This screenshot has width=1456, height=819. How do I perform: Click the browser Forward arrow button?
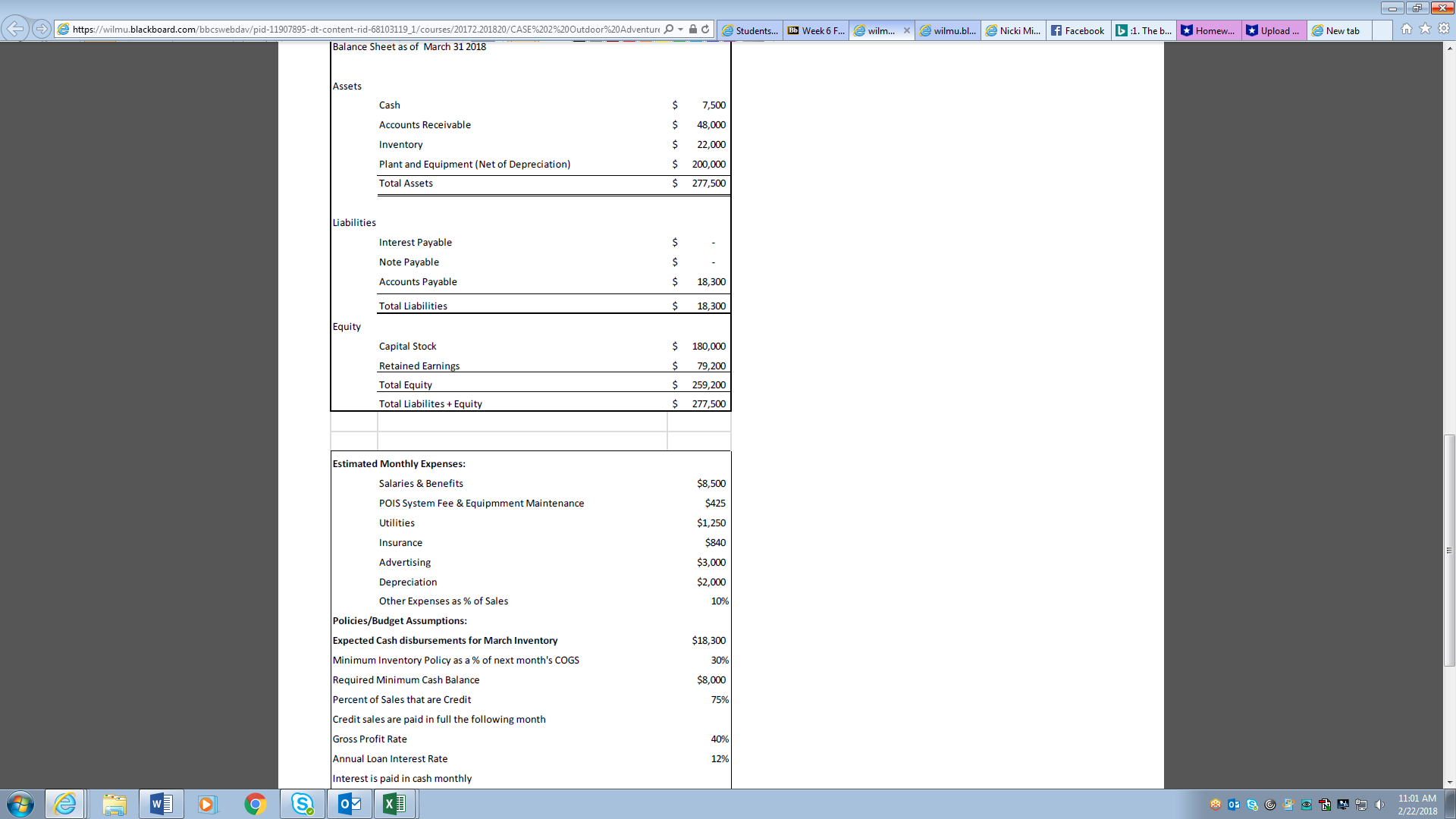42,29
